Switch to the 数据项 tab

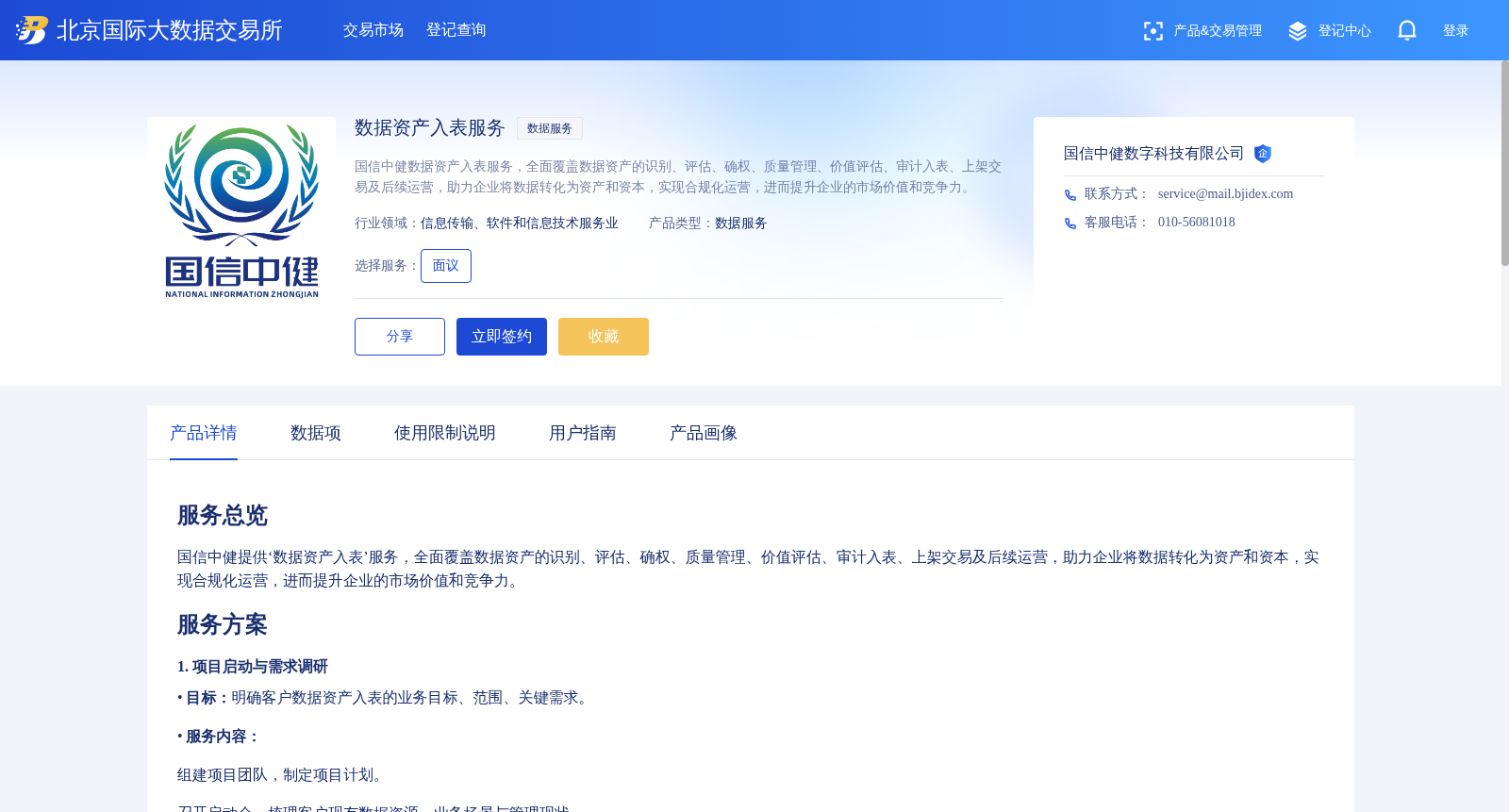316,433
